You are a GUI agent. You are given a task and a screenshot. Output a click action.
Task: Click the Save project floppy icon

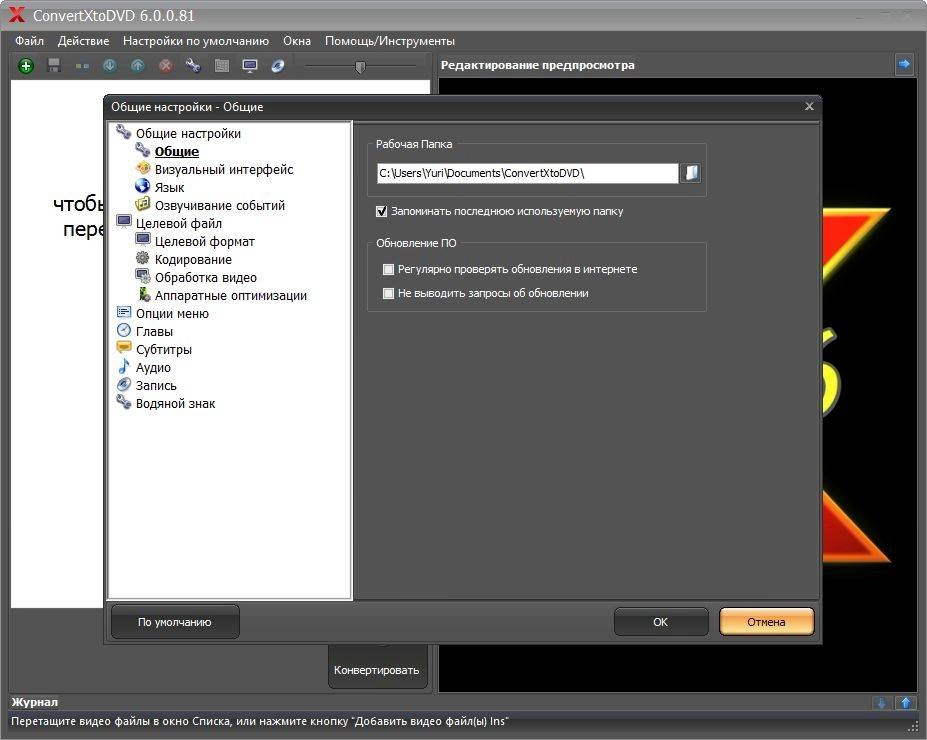point(54,66)
